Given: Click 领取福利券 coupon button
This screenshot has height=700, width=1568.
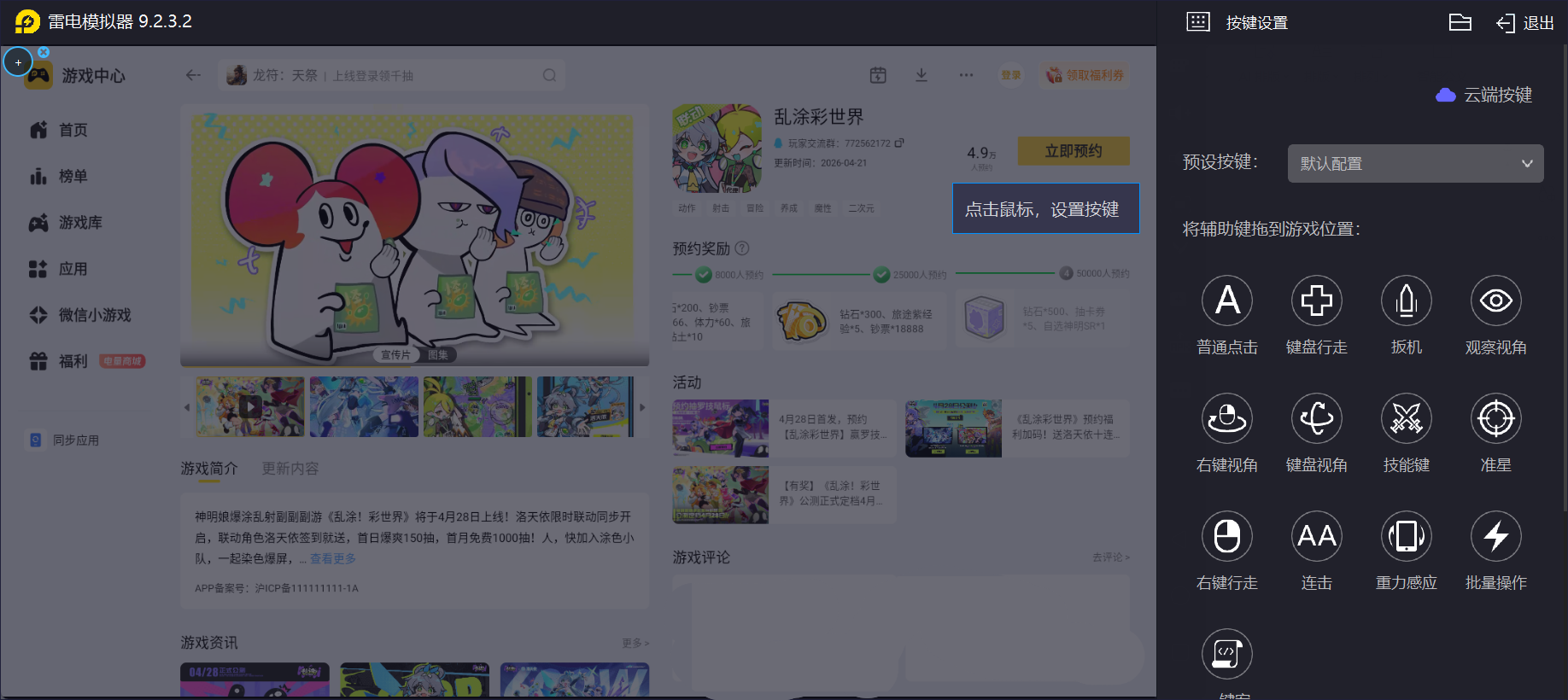Looking at the screenshot, I should click(x=1085, y=75).
